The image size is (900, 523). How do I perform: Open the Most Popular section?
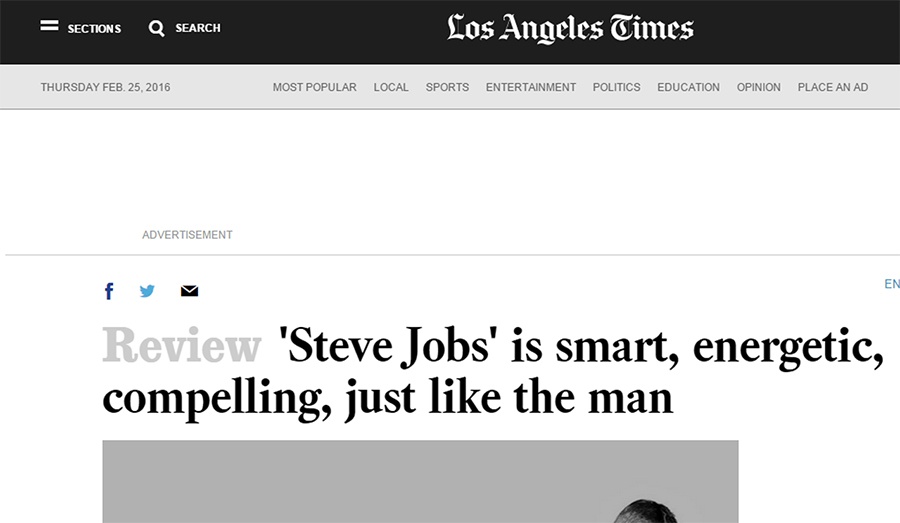click(314, 87)
